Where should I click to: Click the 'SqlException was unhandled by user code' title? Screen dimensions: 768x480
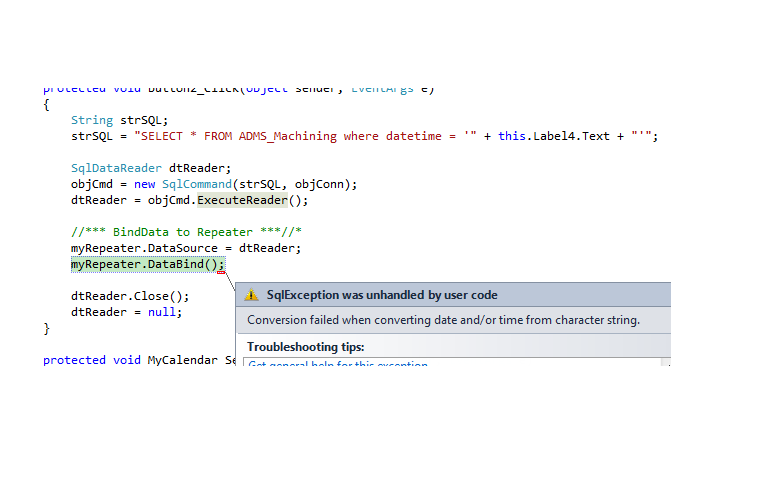pos(382,295)
